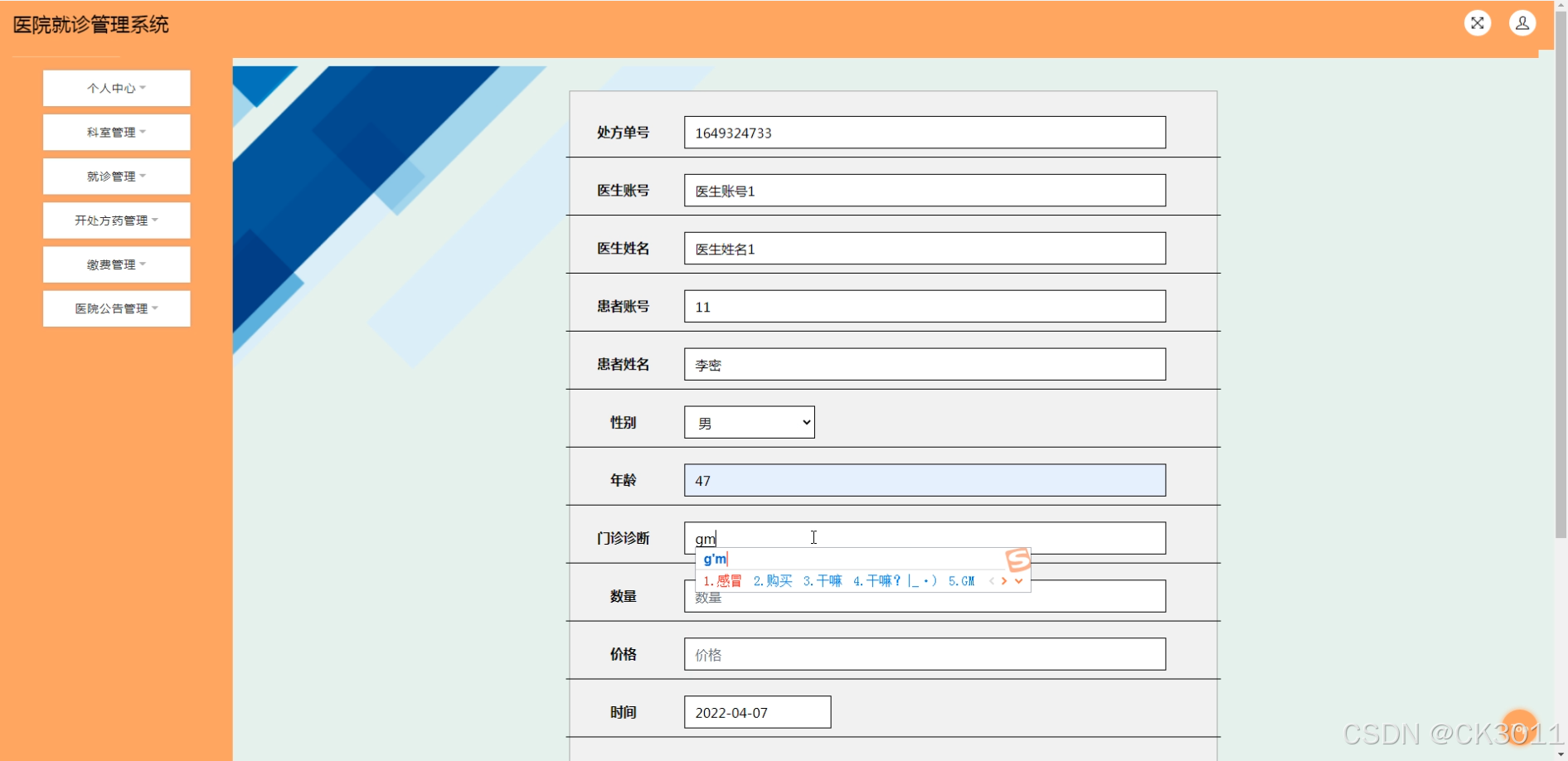The height and width of the screenshot is (761, 1568).
Task: Click the scrollbar down arrow
Action: coord(1561,754)
